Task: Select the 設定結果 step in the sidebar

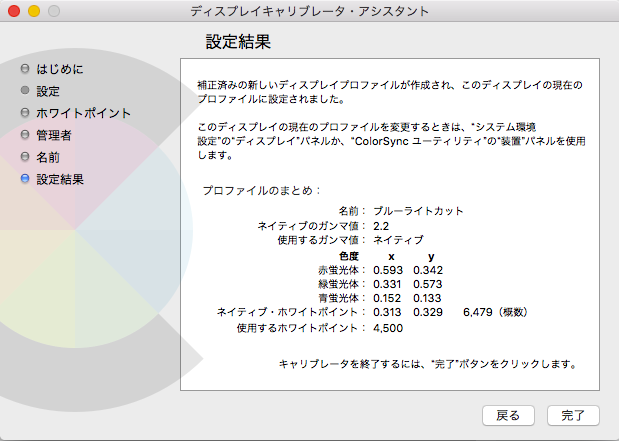Action: (x=60, y=180)
